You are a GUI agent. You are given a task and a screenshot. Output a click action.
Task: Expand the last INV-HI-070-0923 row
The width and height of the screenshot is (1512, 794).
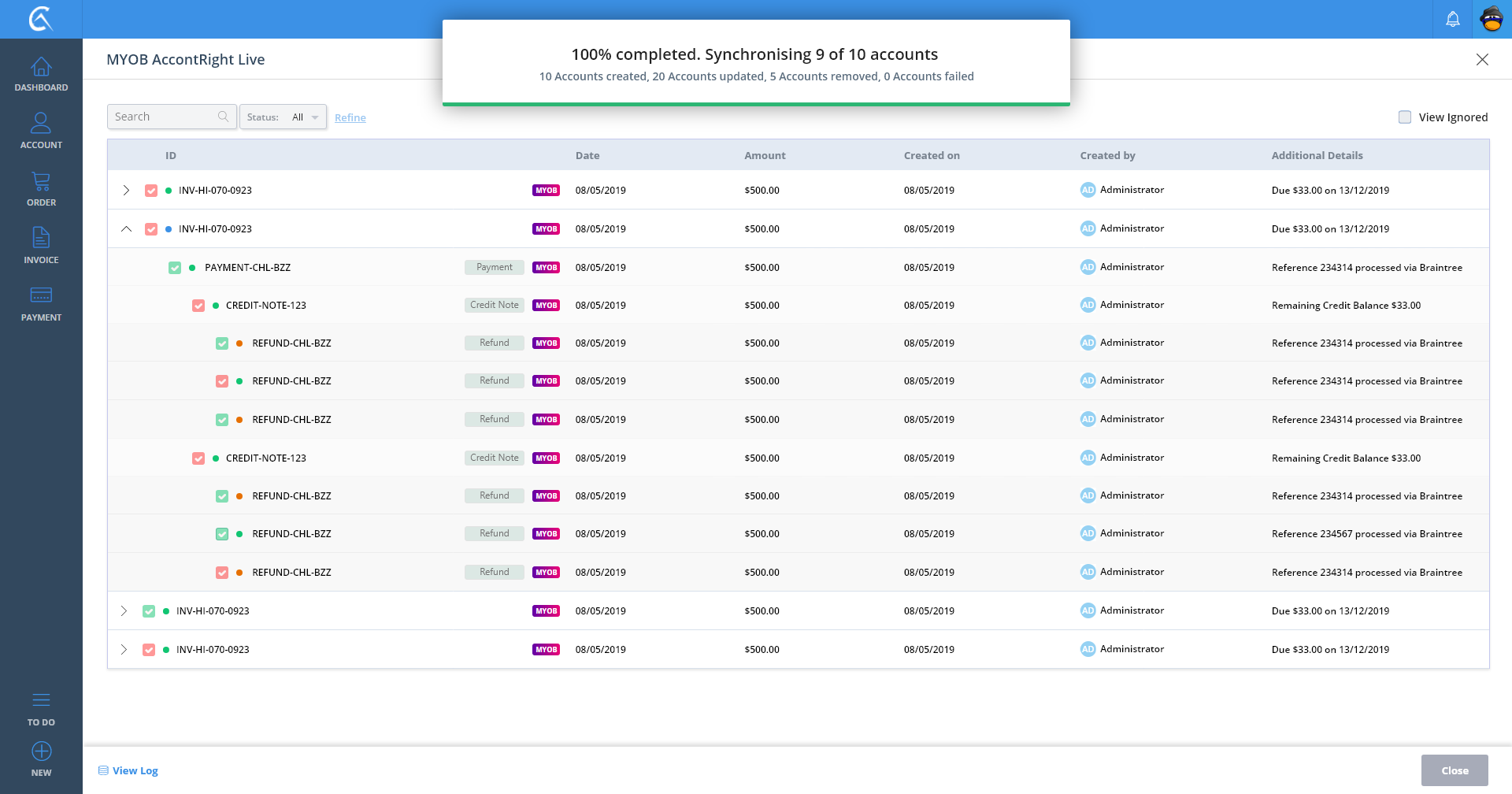124,650
